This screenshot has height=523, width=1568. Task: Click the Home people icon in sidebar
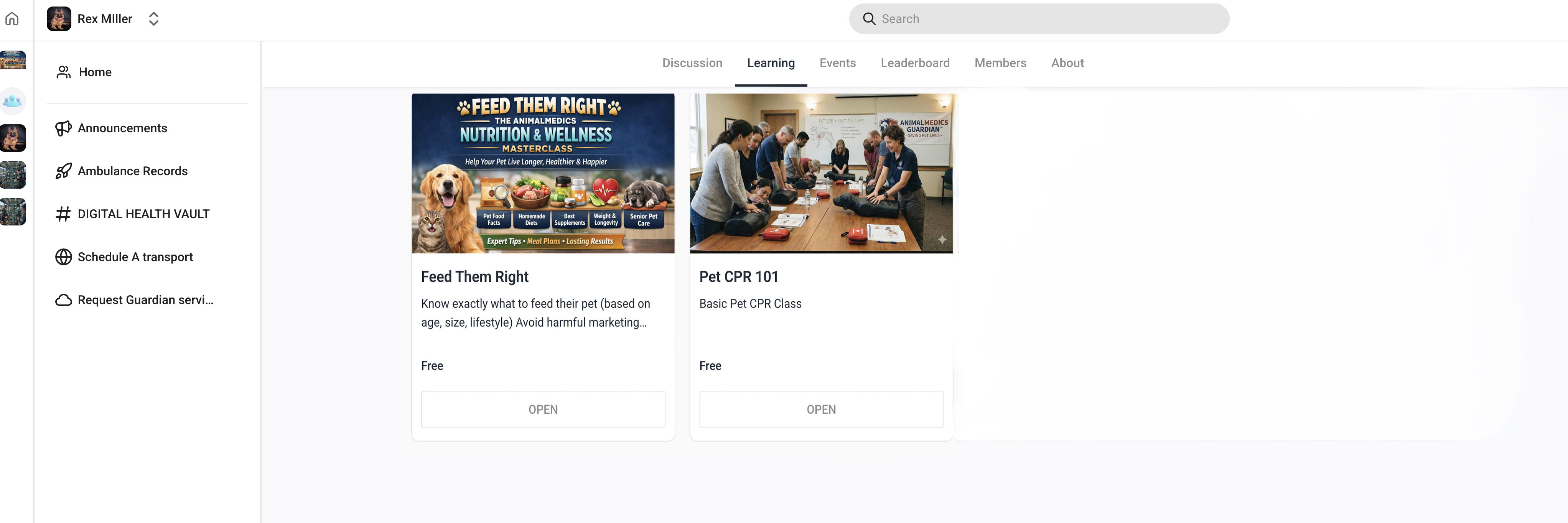63,72
